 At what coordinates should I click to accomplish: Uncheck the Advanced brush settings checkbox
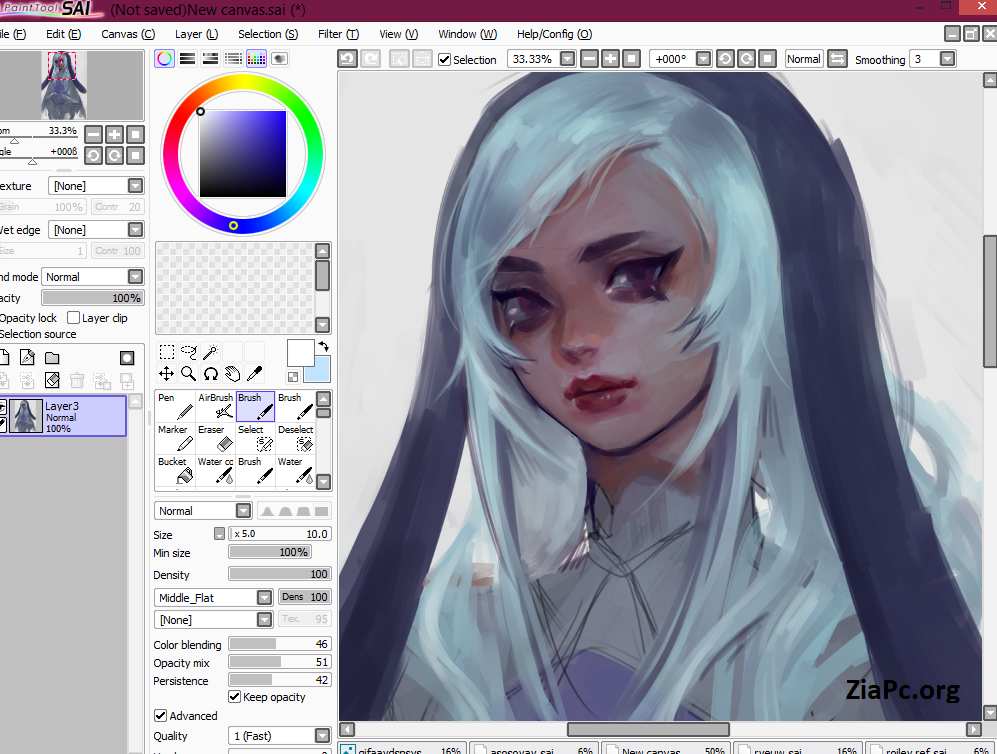point(161,715)
